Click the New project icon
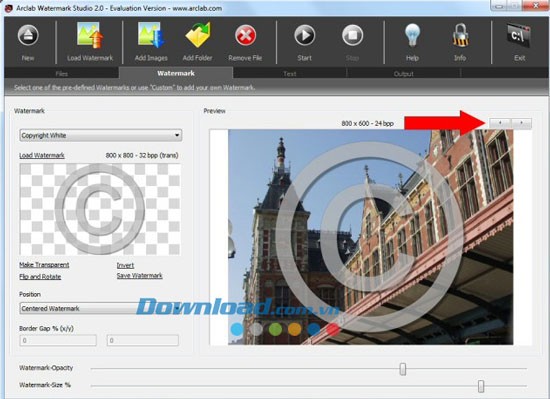The height and width of the screenshot is (399, 550). (28, 35)
